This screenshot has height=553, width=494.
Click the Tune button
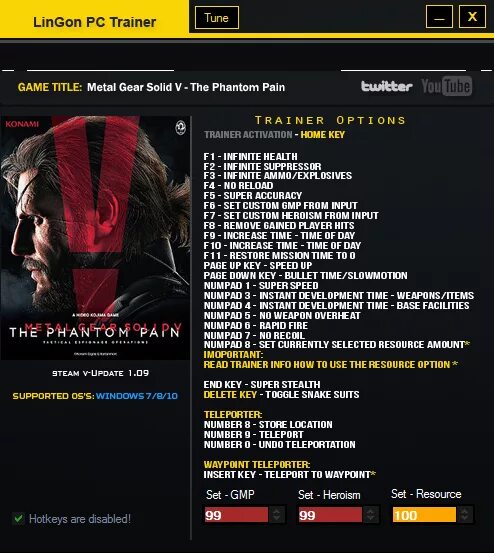pos(216,18)
